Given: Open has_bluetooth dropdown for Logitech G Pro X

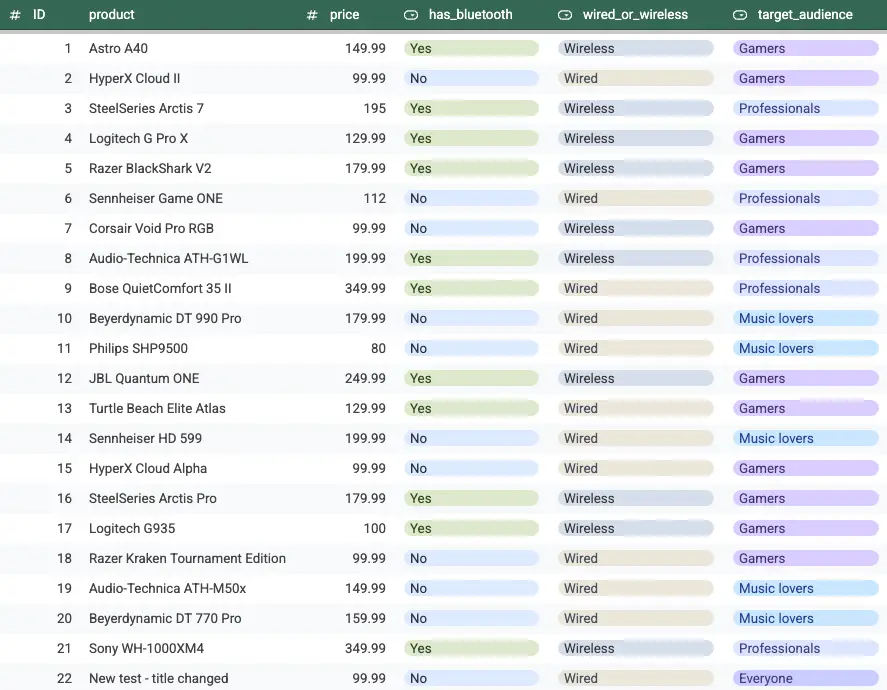Looking at the screenshot, I should 471,139.
